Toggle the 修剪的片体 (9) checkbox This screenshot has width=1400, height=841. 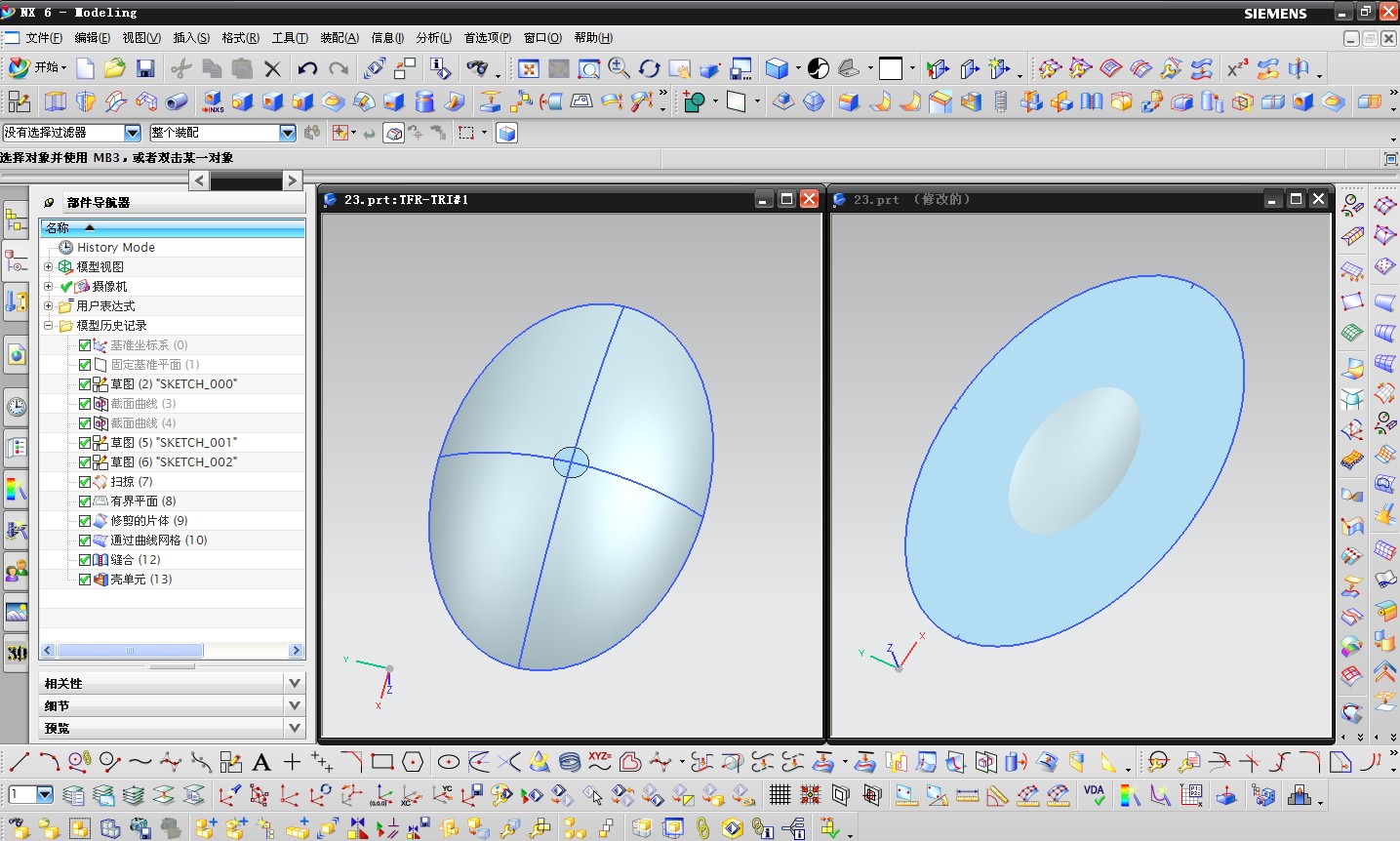85,521
